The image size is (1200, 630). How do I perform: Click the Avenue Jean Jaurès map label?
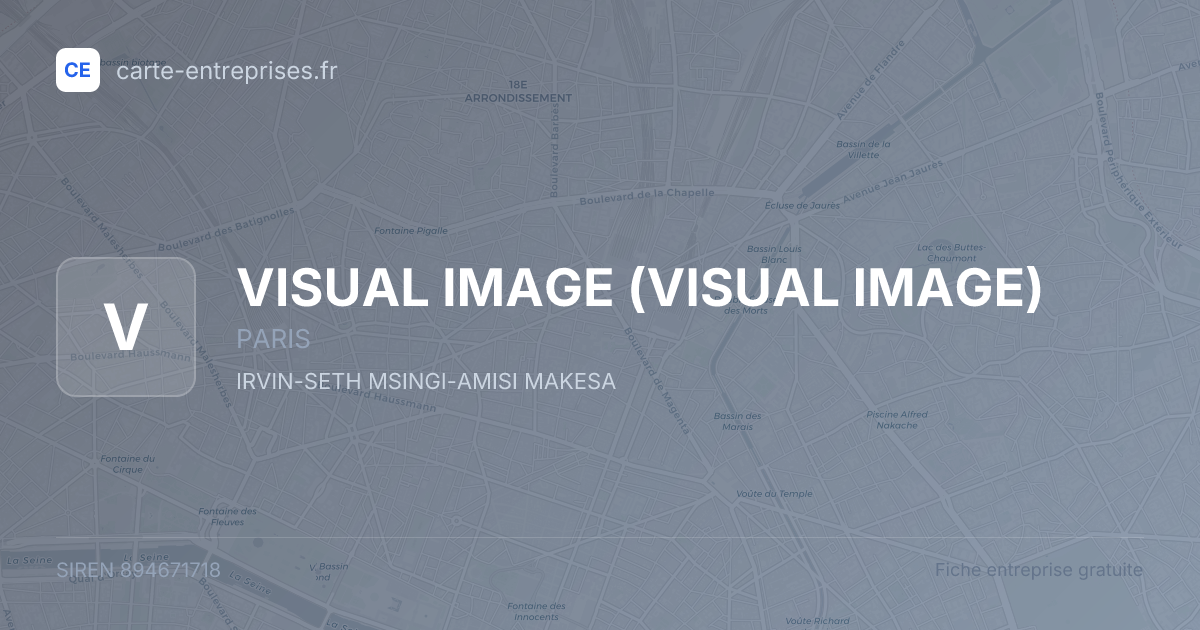click(x=893, y=181)
